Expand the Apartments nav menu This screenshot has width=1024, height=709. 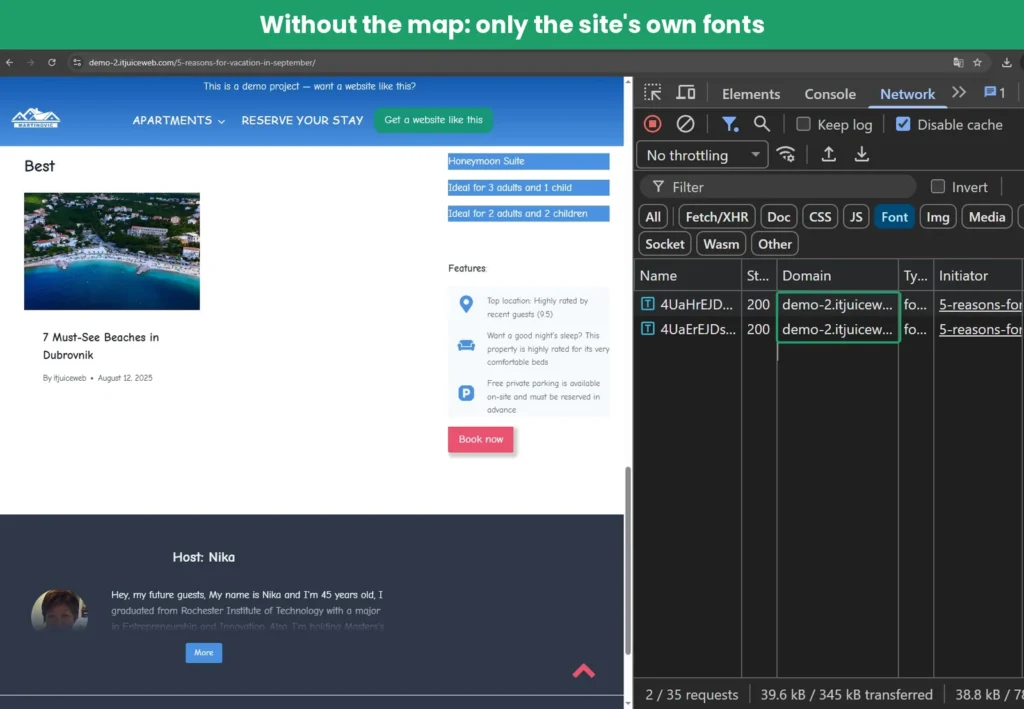pos(178,120)
